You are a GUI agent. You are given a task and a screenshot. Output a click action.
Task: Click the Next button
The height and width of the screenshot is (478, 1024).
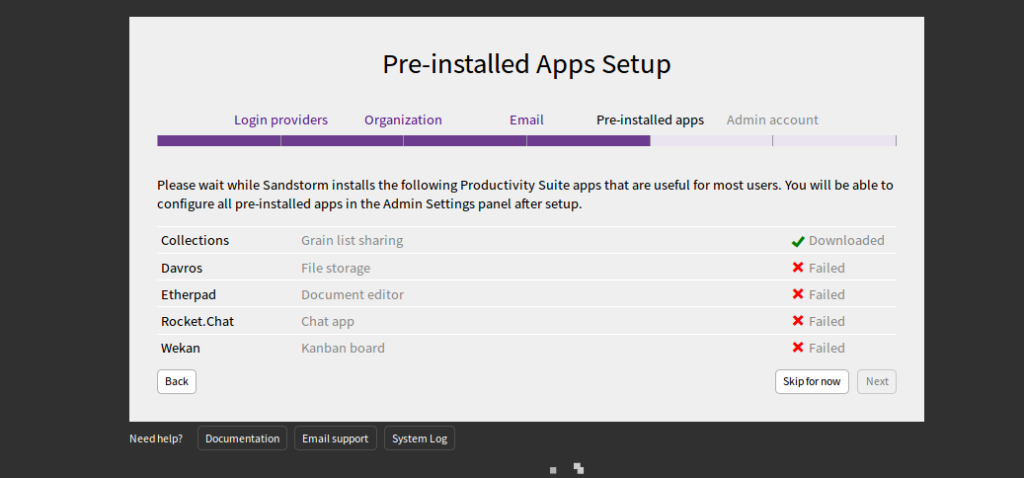point(877,381)
